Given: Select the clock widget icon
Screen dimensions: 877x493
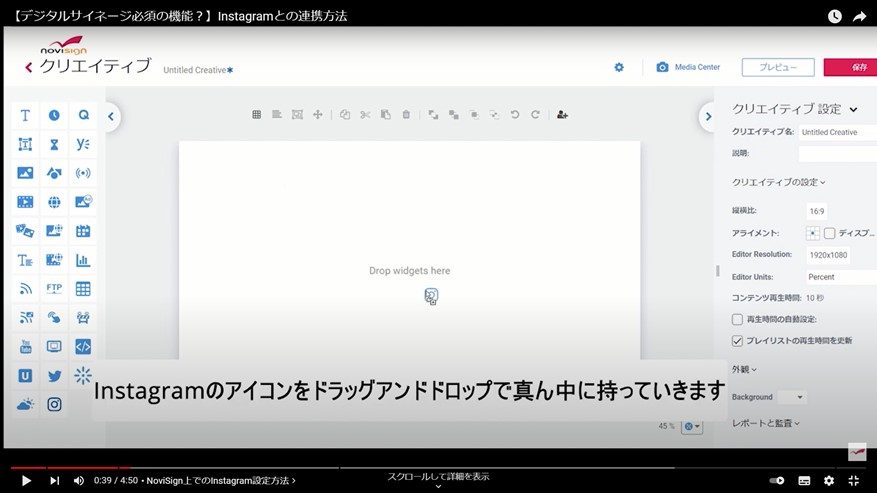Looking at the screenshot, I should pyautogui.click(x=54, y=115).
